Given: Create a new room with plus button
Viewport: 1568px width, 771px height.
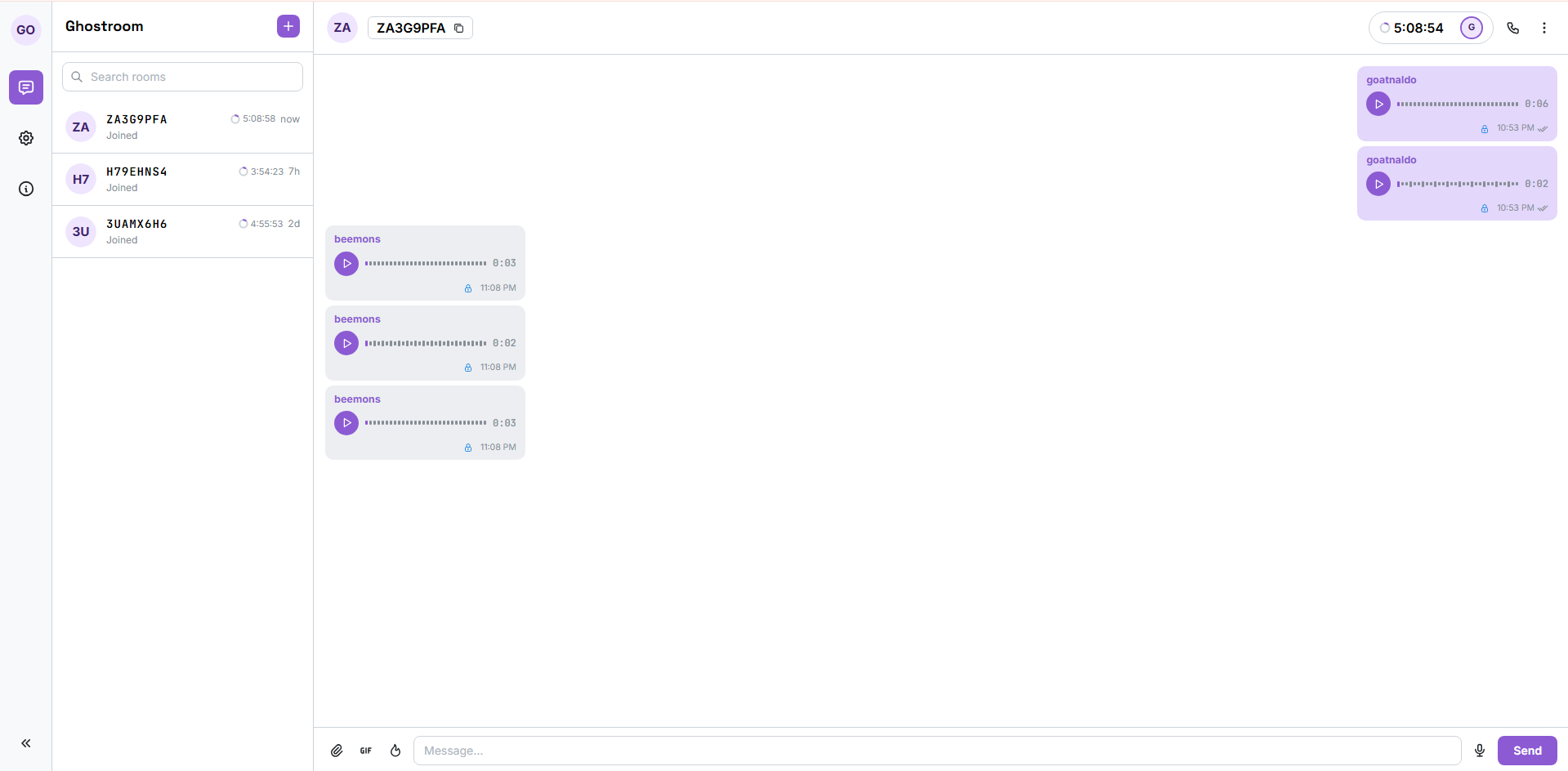Looking at the screenshot, I should (x=288, y=26).
